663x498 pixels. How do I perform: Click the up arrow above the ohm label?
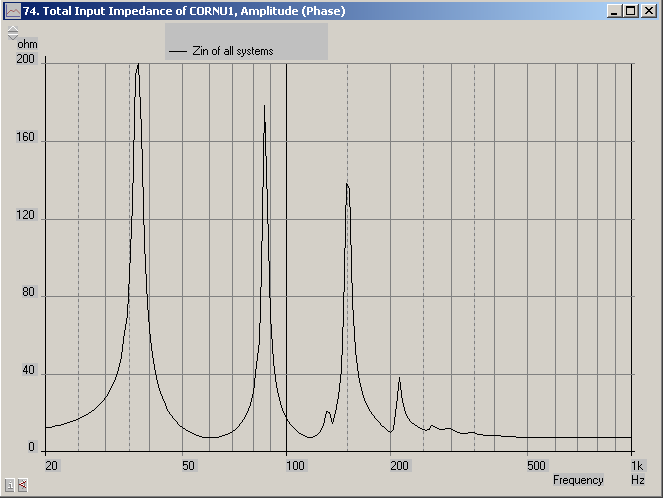click(13, 29)
